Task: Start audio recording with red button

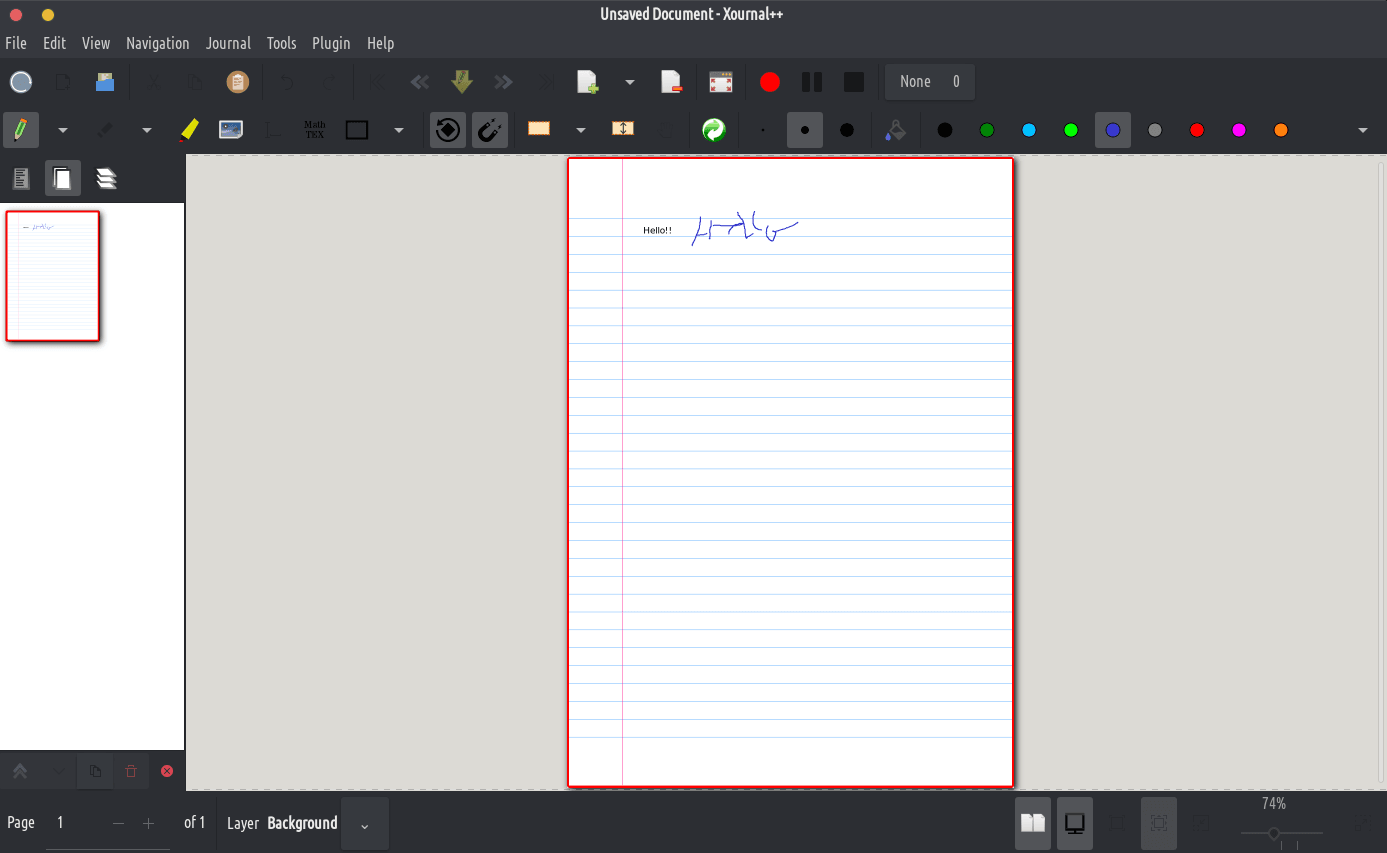Action: pos(769,82)
